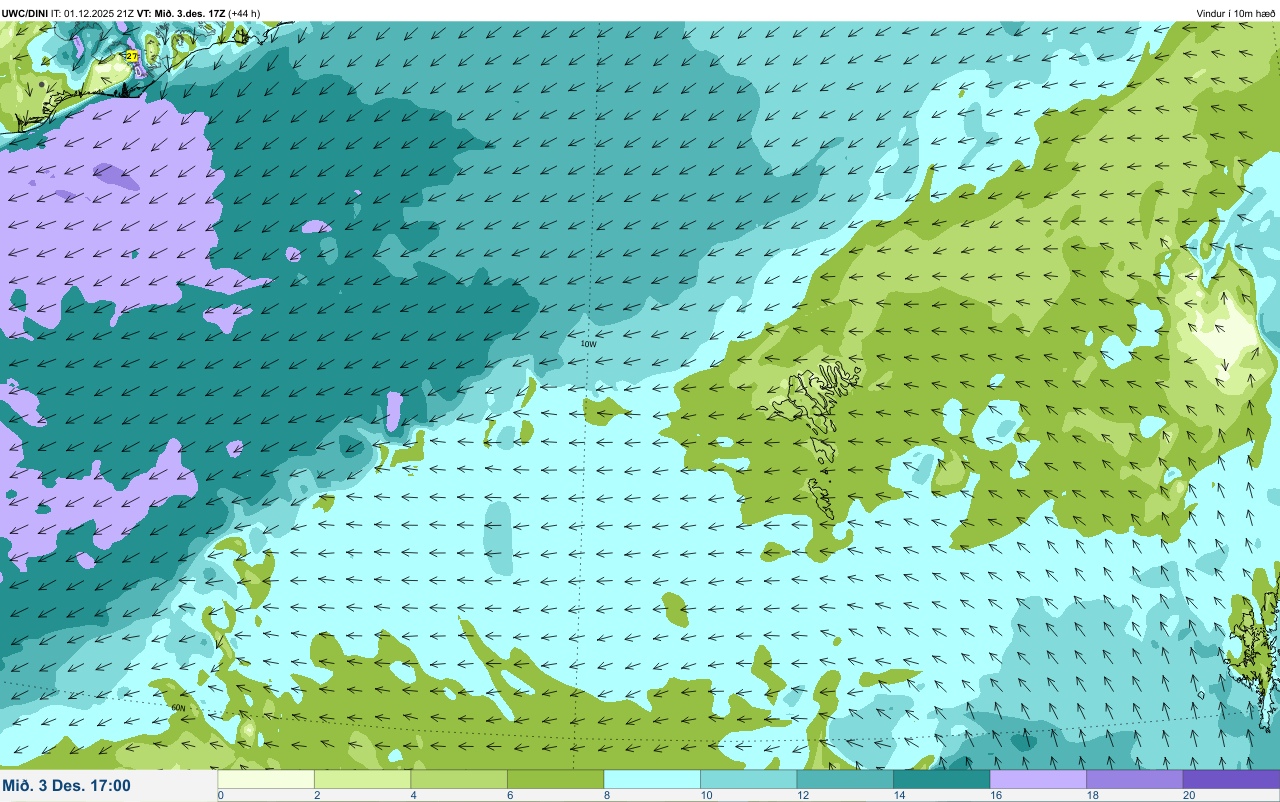
Task: Click the '60N' latitude label on map
Action: click(x=179, y=708)
